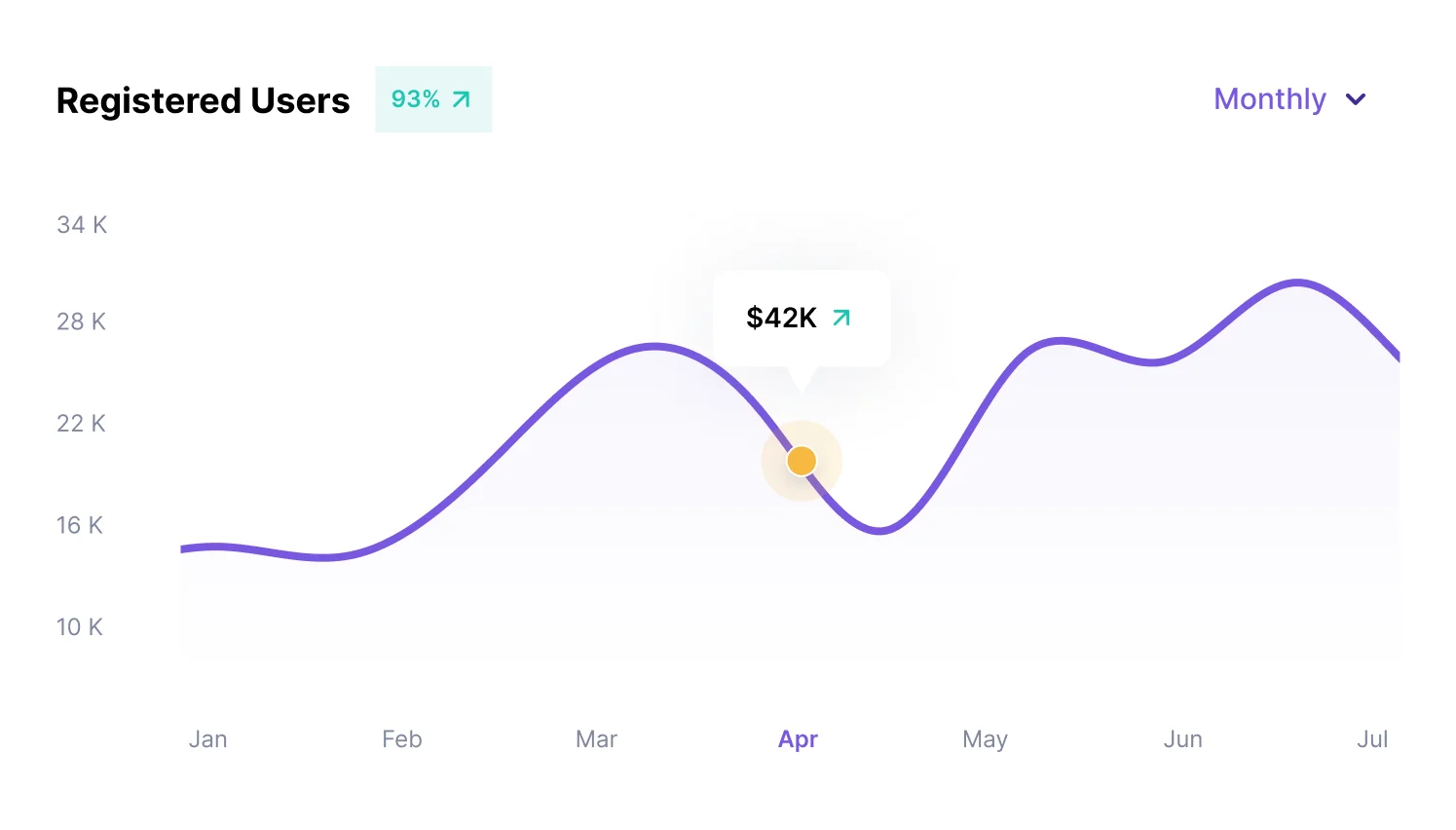
Task: Click the 16 K axis label
Action: pyautogui.click(x=79, y=525)
